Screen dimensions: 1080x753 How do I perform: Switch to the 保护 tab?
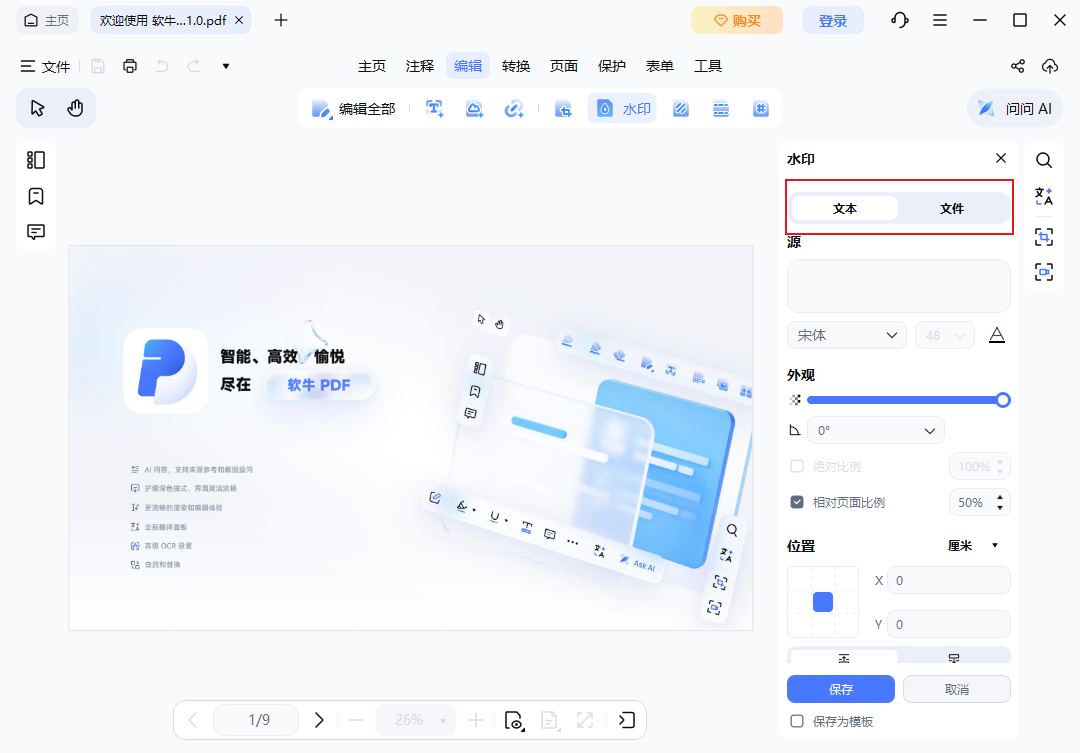tap(612, 66)
